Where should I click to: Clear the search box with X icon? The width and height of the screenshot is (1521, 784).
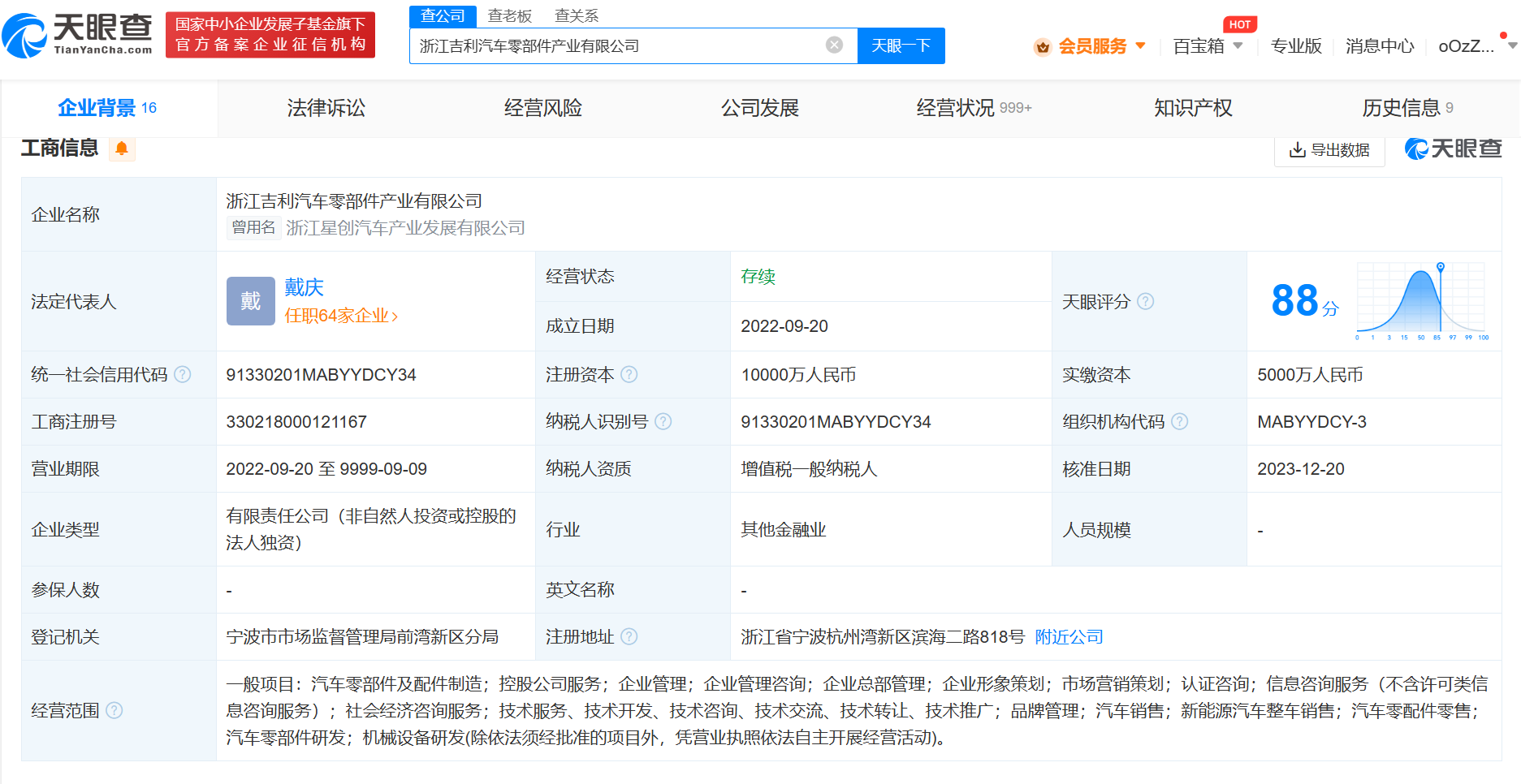point(834,45)
